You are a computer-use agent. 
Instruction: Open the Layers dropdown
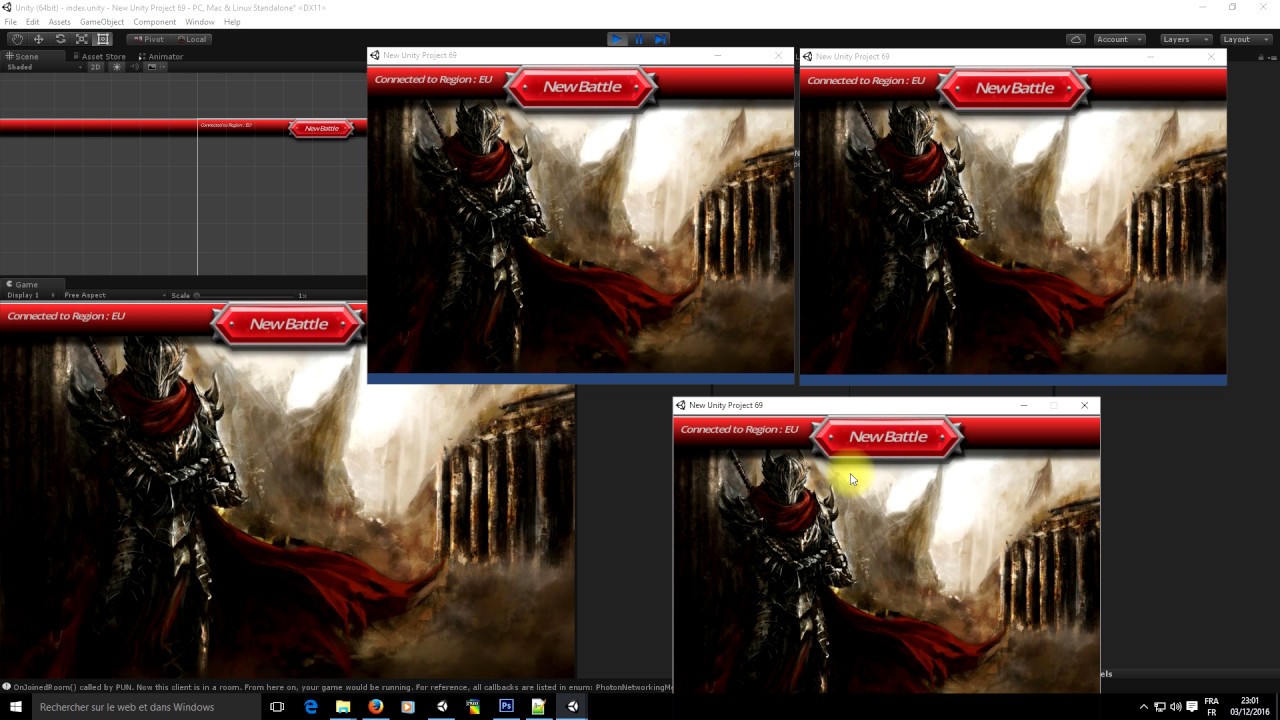pos(1185,39)
